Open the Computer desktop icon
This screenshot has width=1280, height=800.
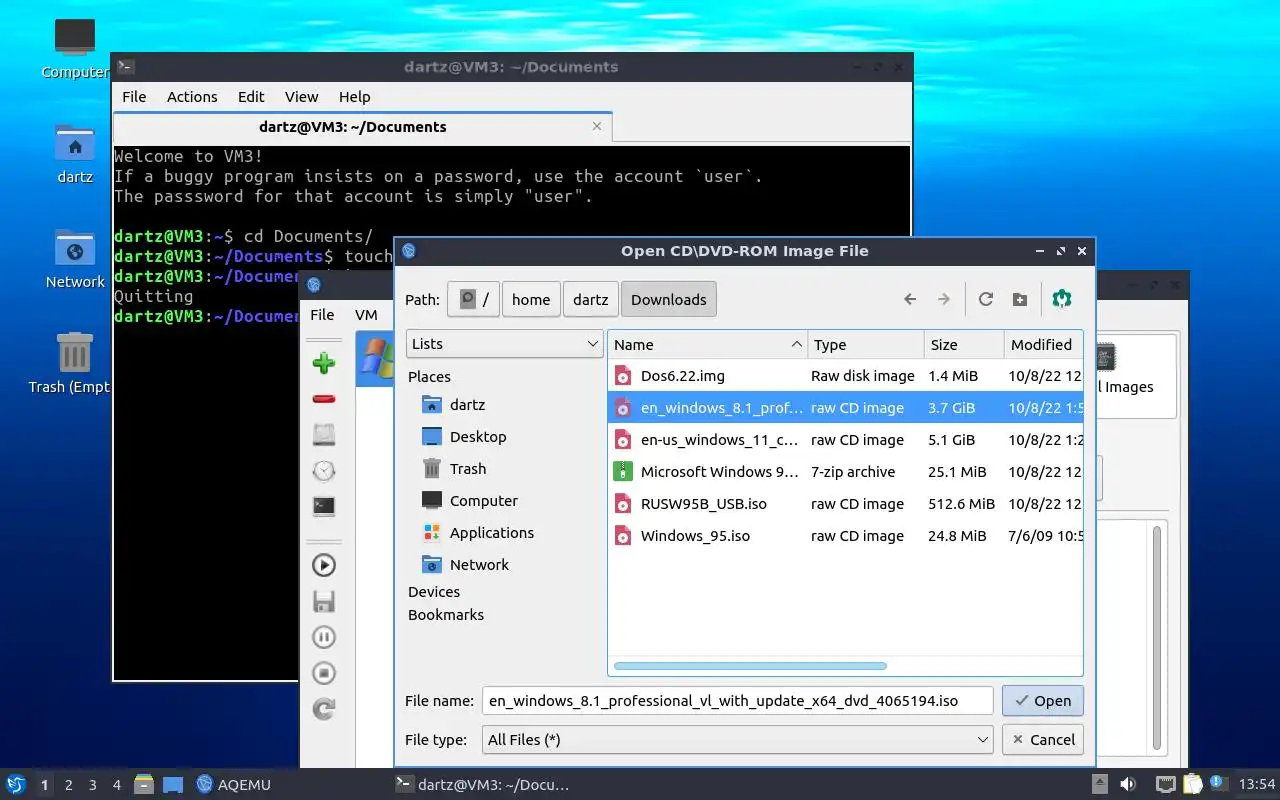pos(75,48)
